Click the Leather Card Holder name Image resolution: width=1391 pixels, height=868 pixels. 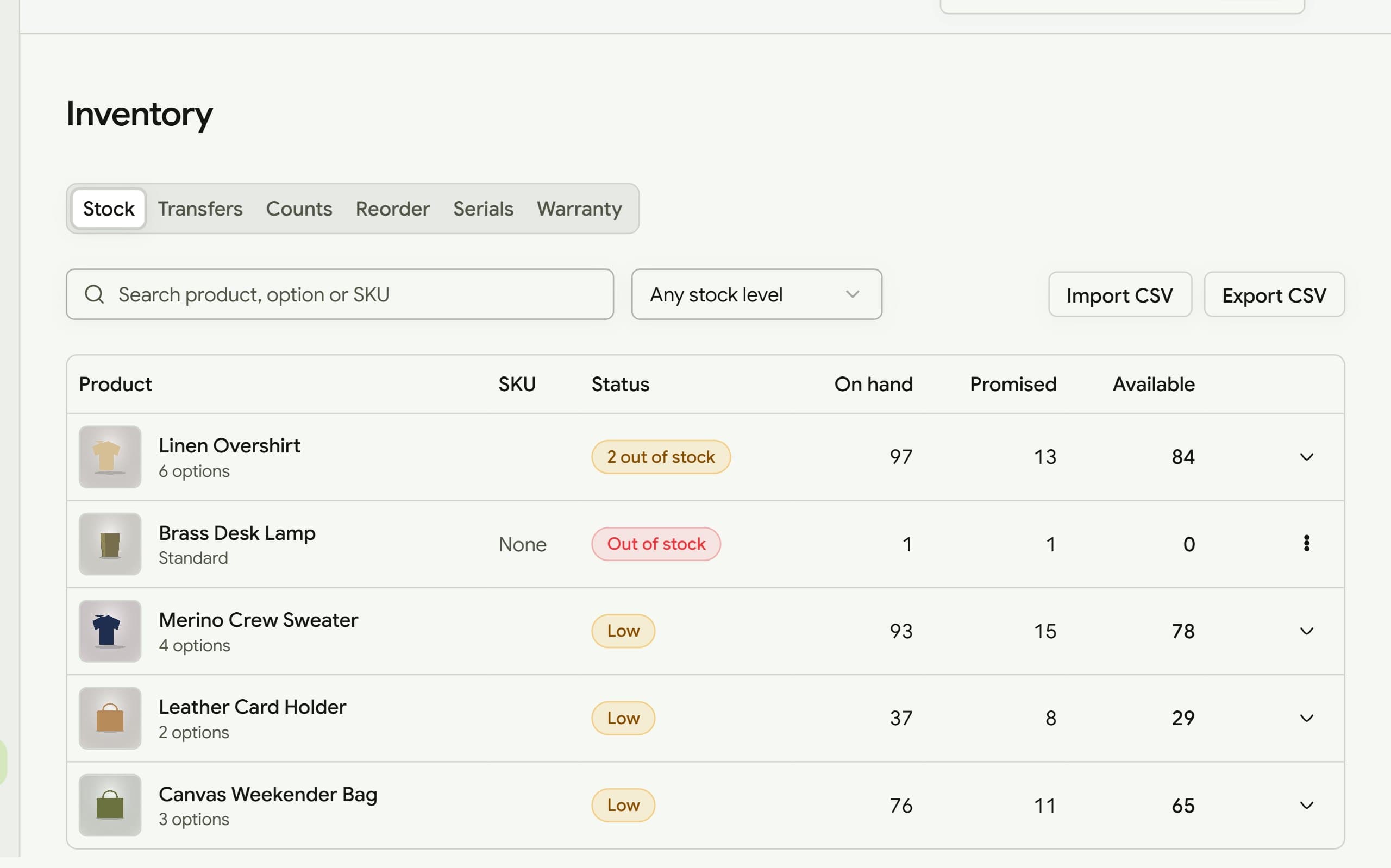[253, 707]
